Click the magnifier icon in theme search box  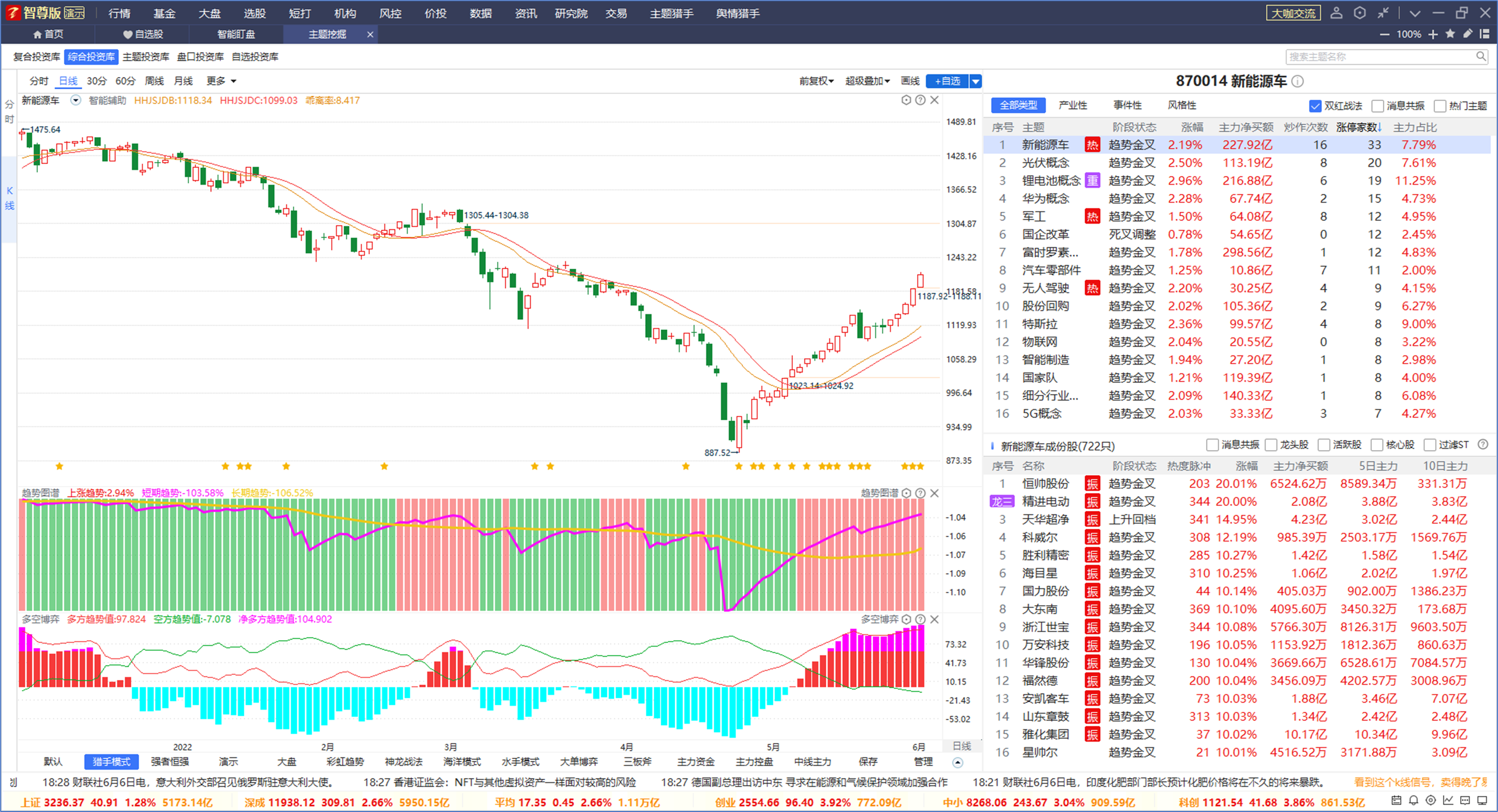pyautogui.click(x=1481, y=56)
